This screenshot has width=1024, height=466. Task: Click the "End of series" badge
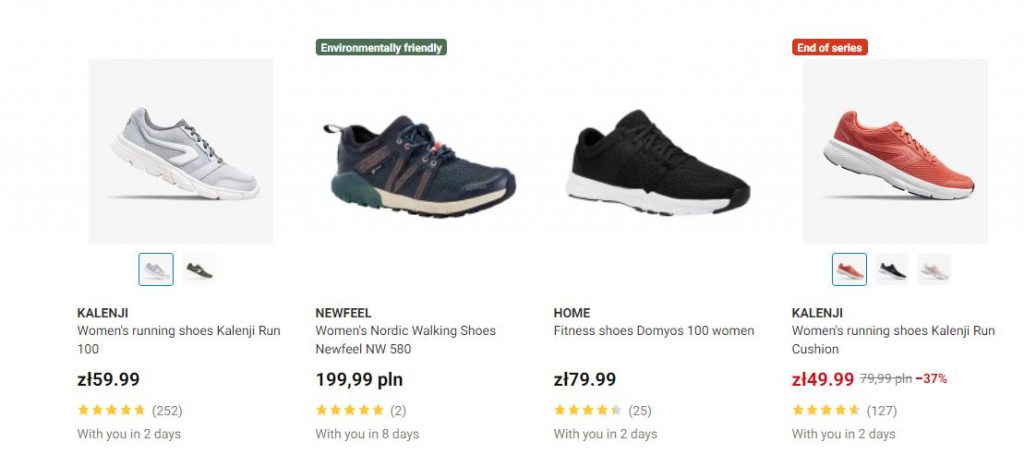point(830,47)
